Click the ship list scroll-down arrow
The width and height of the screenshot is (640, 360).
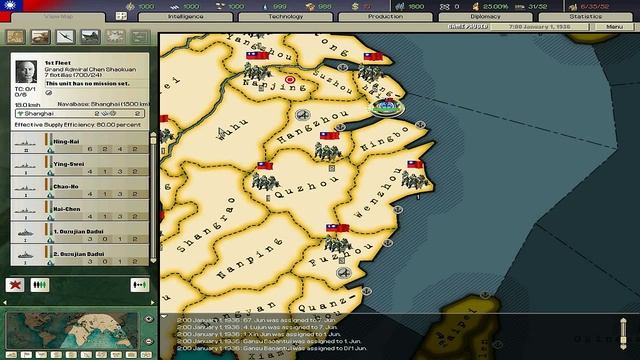pos(153,260)
